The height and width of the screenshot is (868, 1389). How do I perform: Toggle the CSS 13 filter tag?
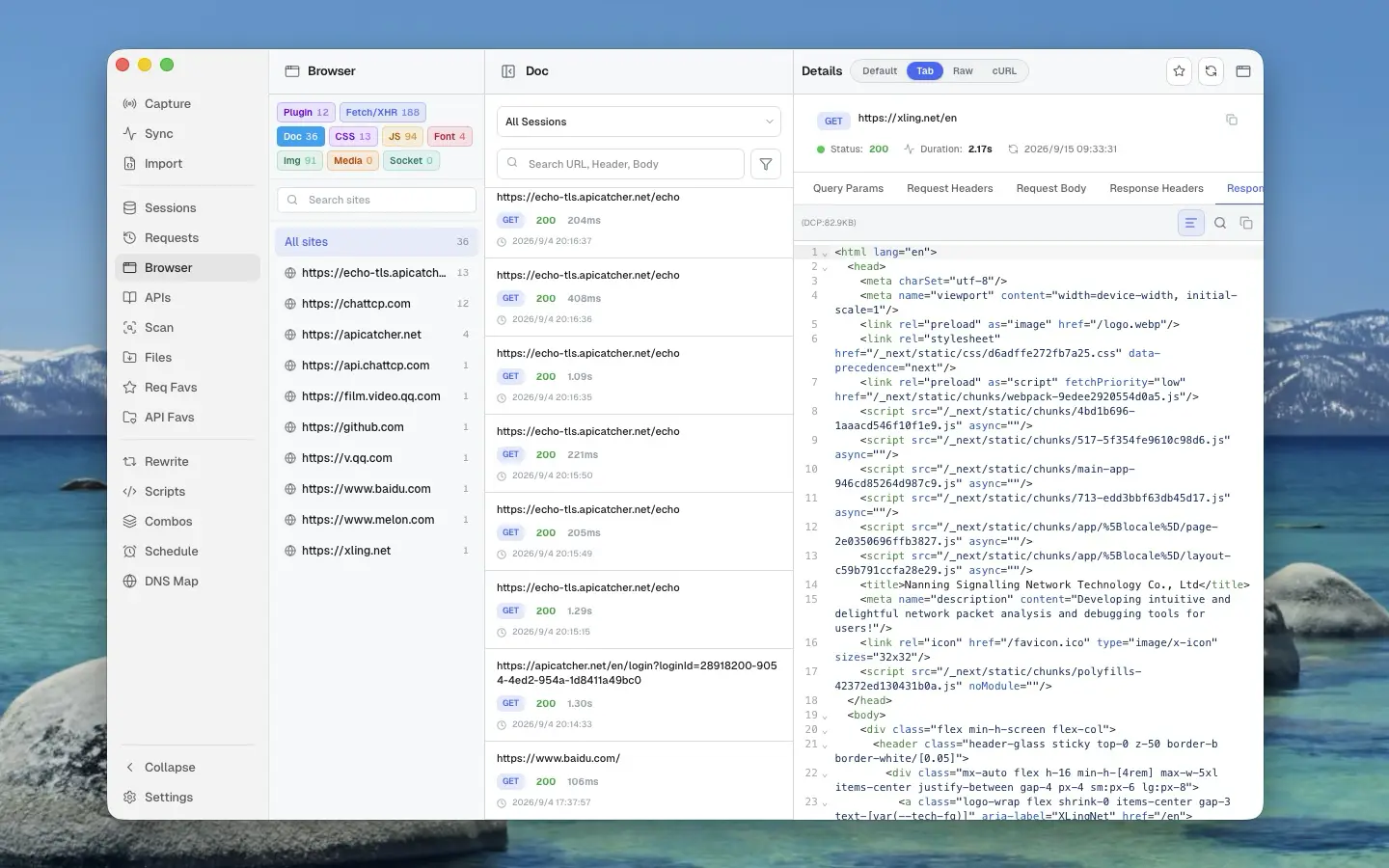[353, 137]
